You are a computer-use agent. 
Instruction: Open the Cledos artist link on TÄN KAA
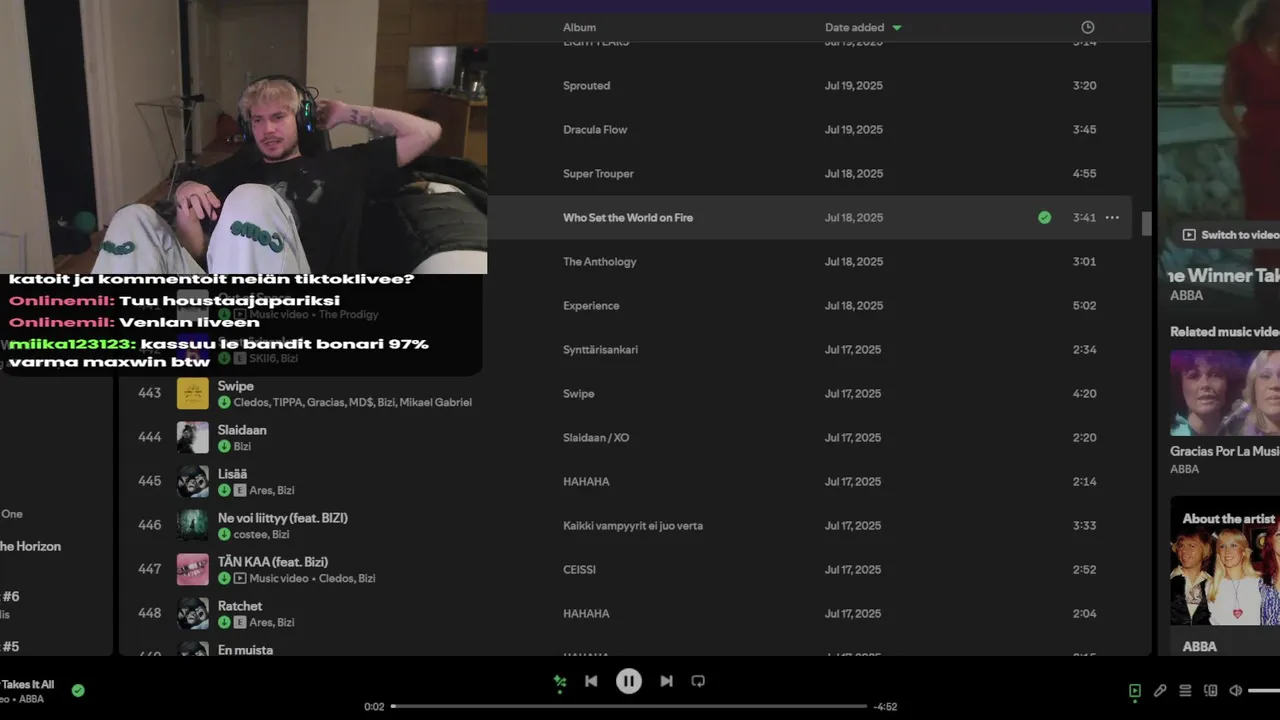tap(335, 578)
